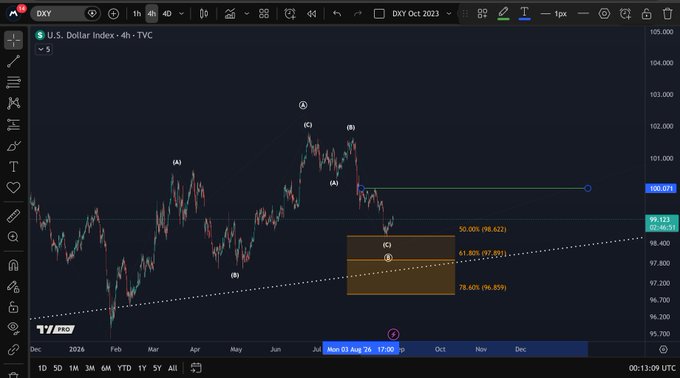
Task: Select the text annotation tool in sidebar
Action: (13, 166)
